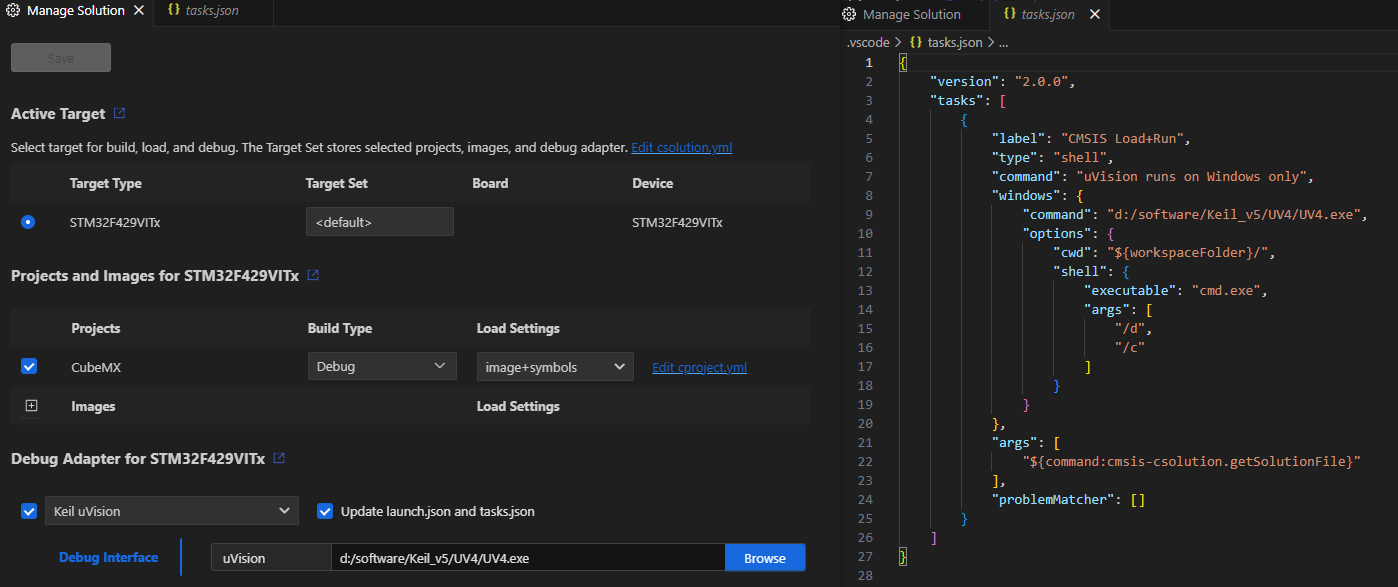The width and height of the screenshot is (1398, 587).
Task: Click the Browse button for uVision path
Action: tap(764, 558)
